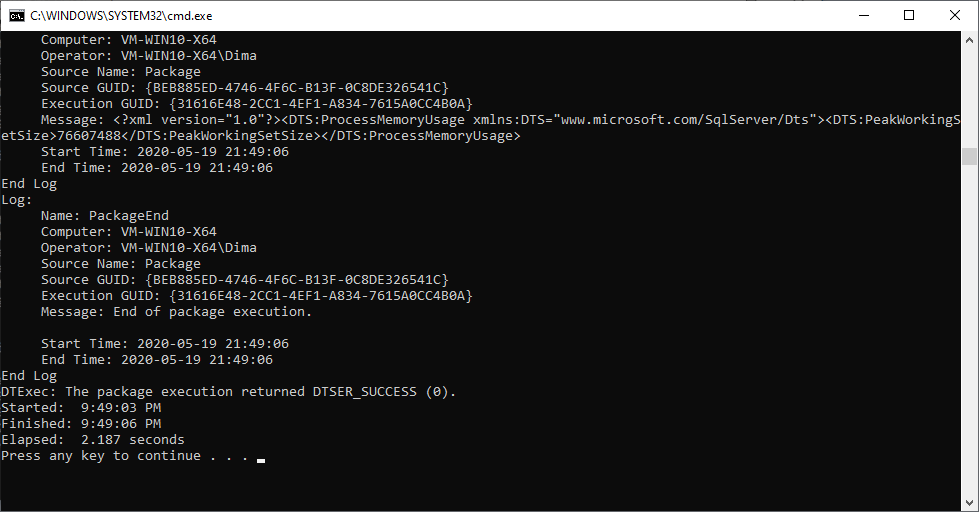979x512 pixels.
Task: Click the C:\WINDOWS\SYSTEM32\cmd.exe title text
Action: [121, 16]
